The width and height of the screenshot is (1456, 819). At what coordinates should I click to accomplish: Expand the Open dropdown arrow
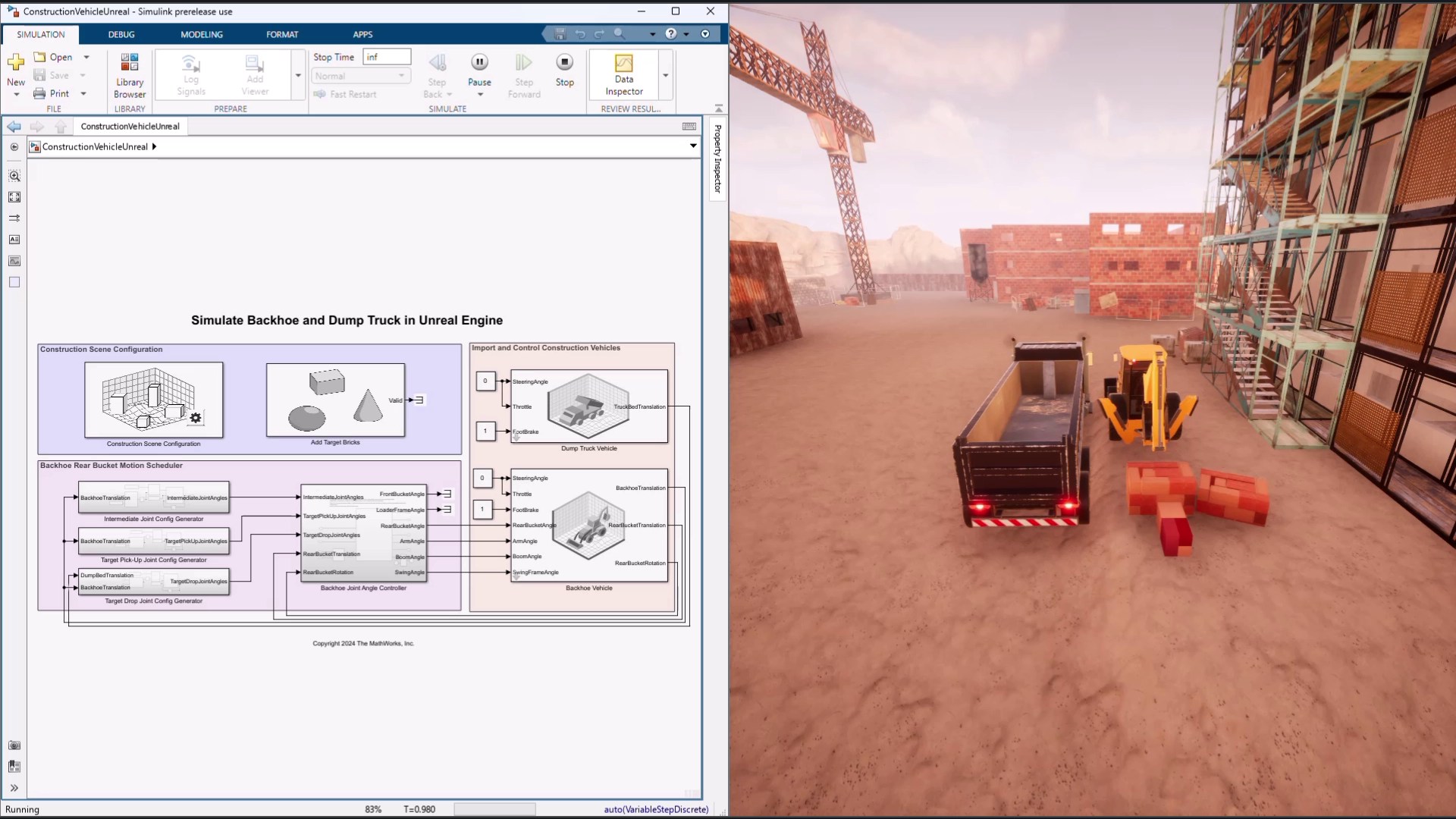[86, 57]
